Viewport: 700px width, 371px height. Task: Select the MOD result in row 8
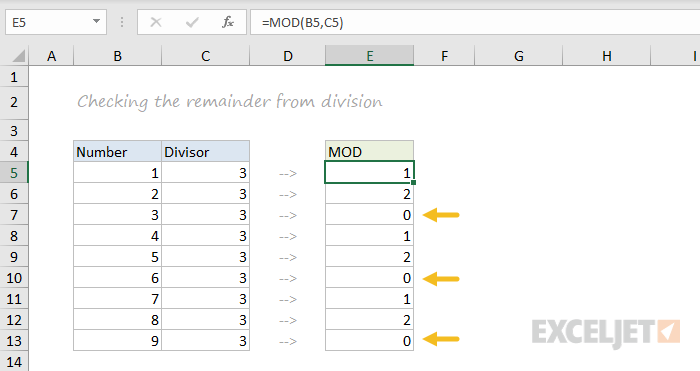(370, 236)
